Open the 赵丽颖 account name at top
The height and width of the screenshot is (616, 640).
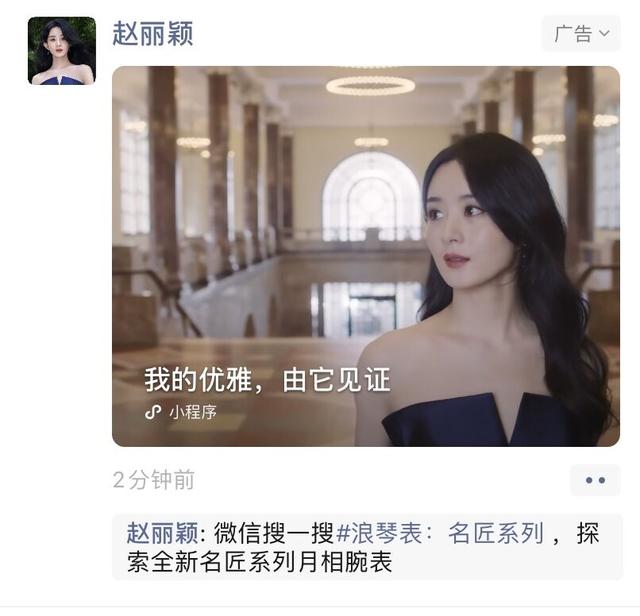pos(153,33)
